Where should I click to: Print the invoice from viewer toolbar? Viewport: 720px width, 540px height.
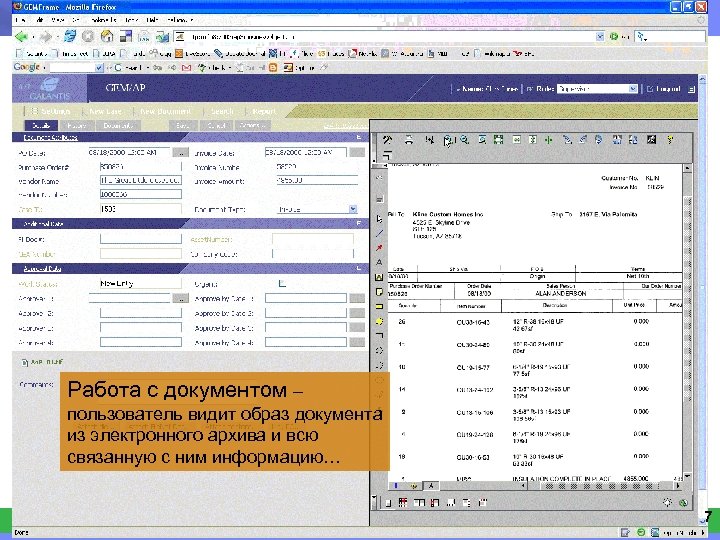(409, 140)
